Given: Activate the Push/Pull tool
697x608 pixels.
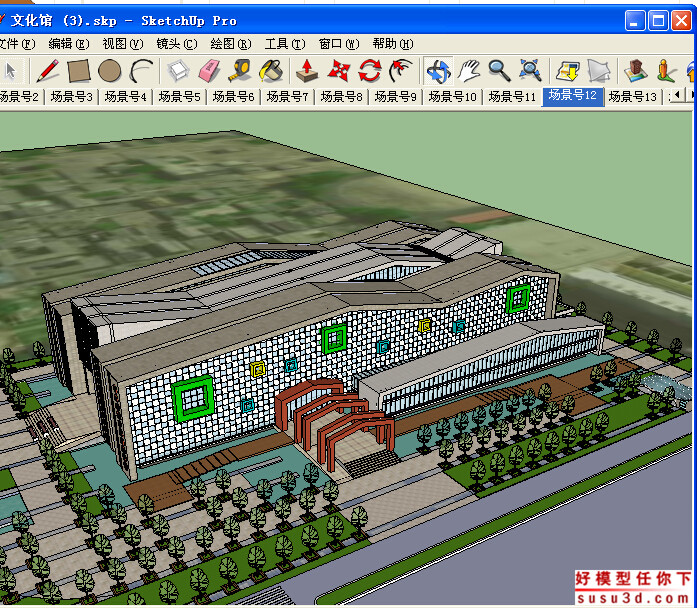Looking at the screenshot, I should pyautogui.click(x=307, y=71).
